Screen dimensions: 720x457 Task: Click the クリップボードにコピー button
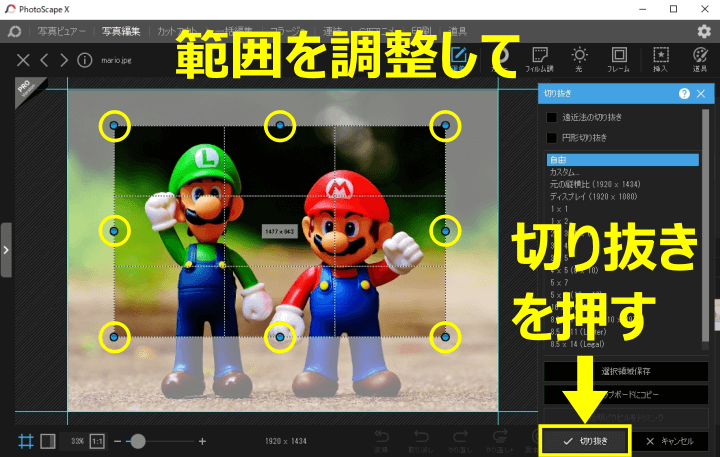click(x=626, y=395)
